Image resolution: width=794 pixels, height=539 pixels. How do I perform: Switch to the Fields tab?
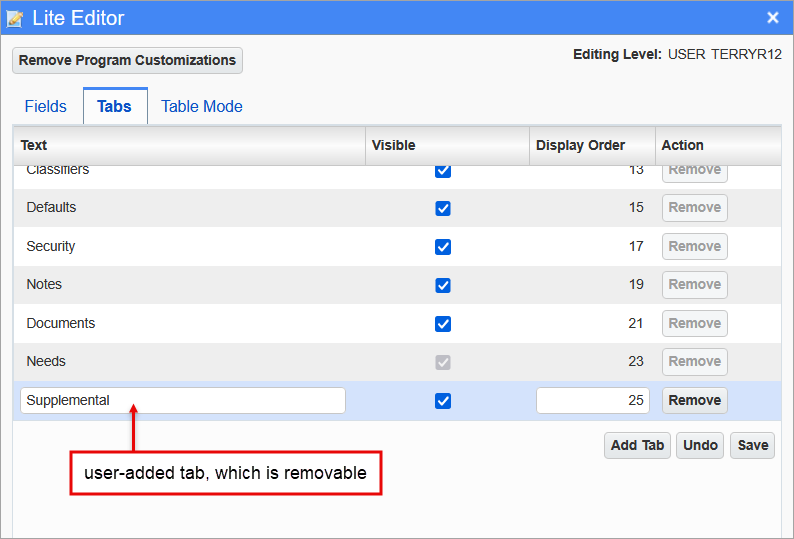[x=46, y=106]
